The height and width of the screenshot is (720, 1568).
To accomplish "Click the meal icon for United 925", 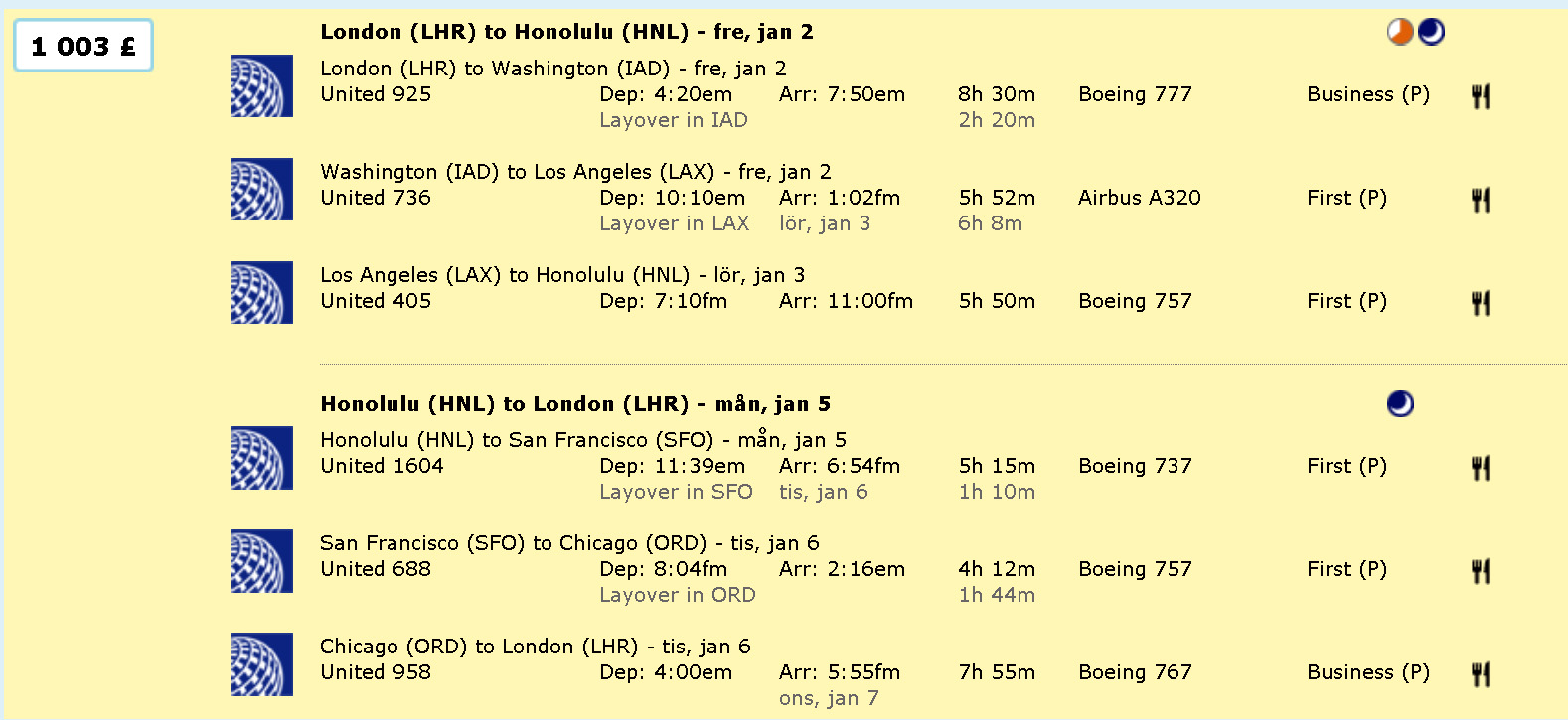I will point(1481,96).
